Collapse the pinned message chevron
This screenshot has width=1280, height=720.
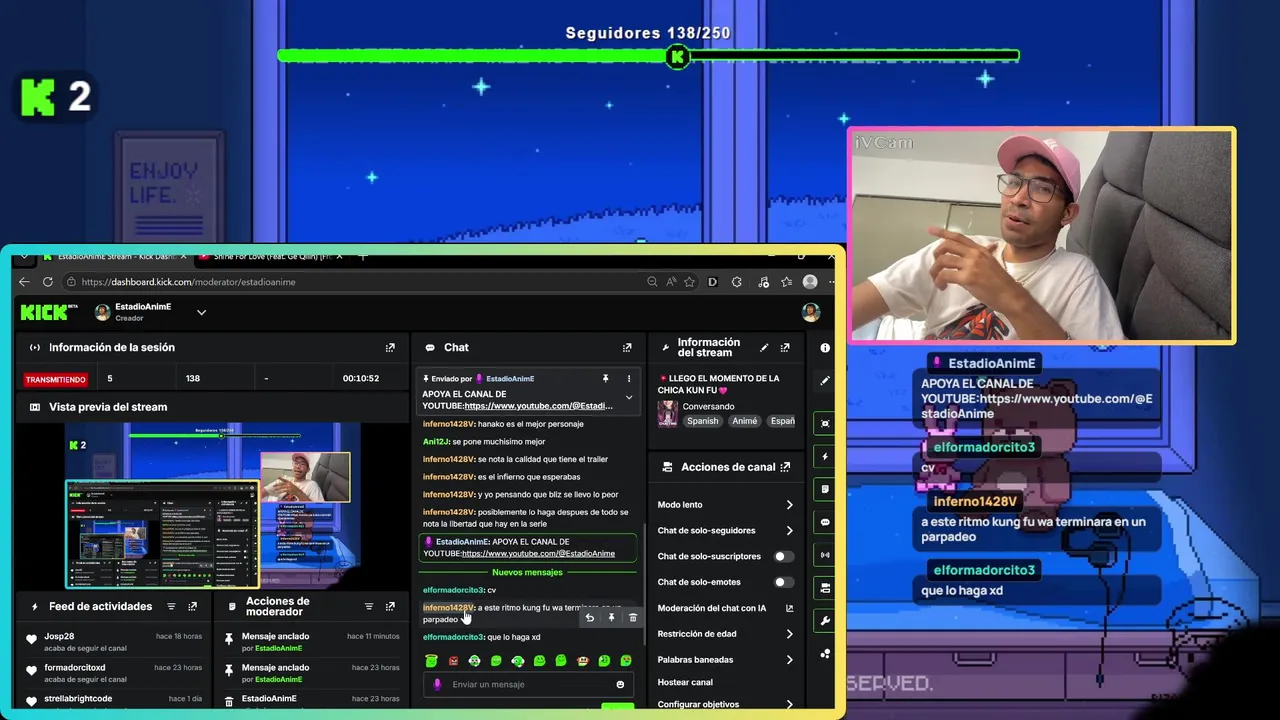[x=629, y=397]
